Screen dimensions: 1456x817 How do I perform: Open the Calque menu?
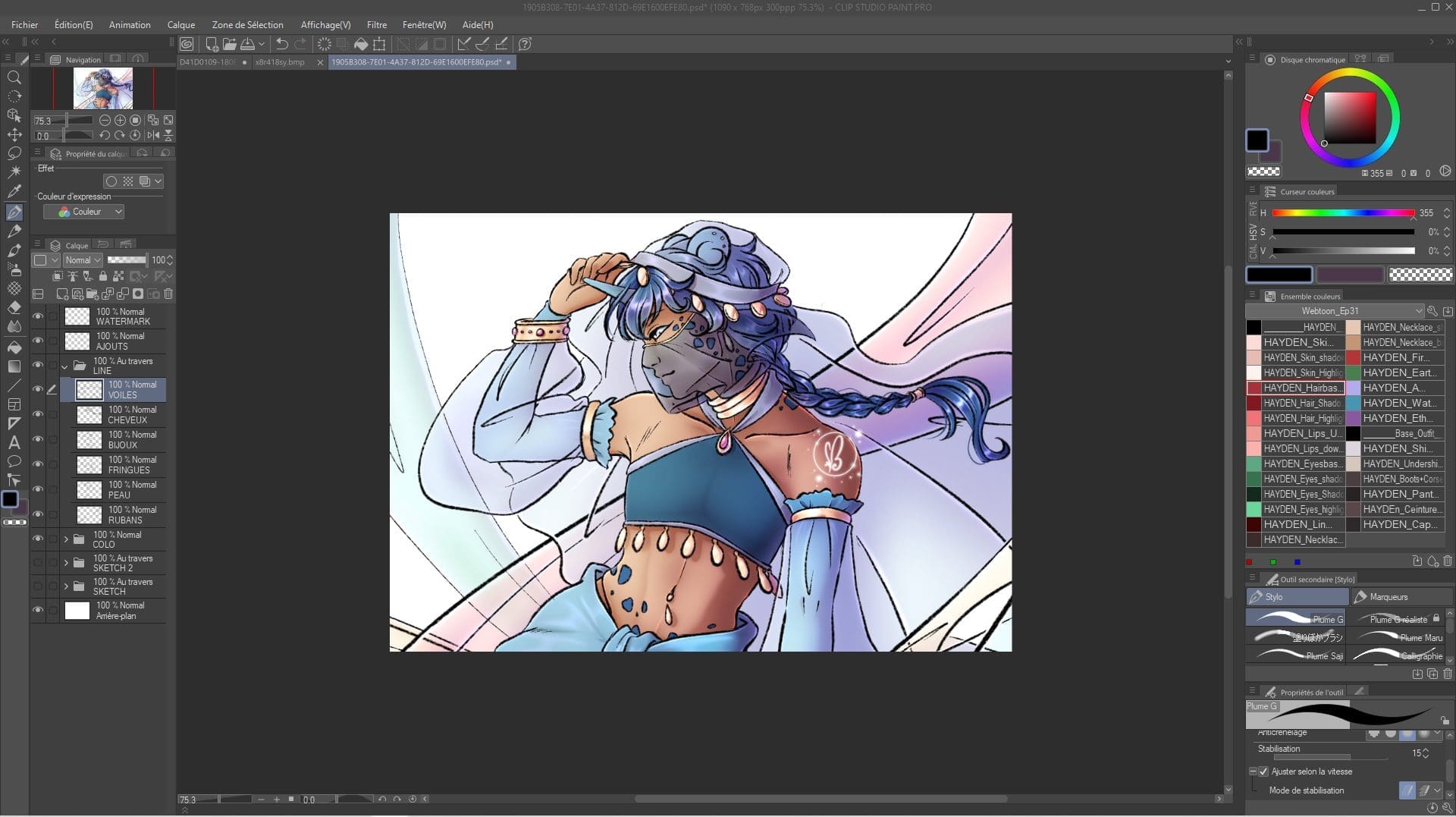(x=180, y=24)
